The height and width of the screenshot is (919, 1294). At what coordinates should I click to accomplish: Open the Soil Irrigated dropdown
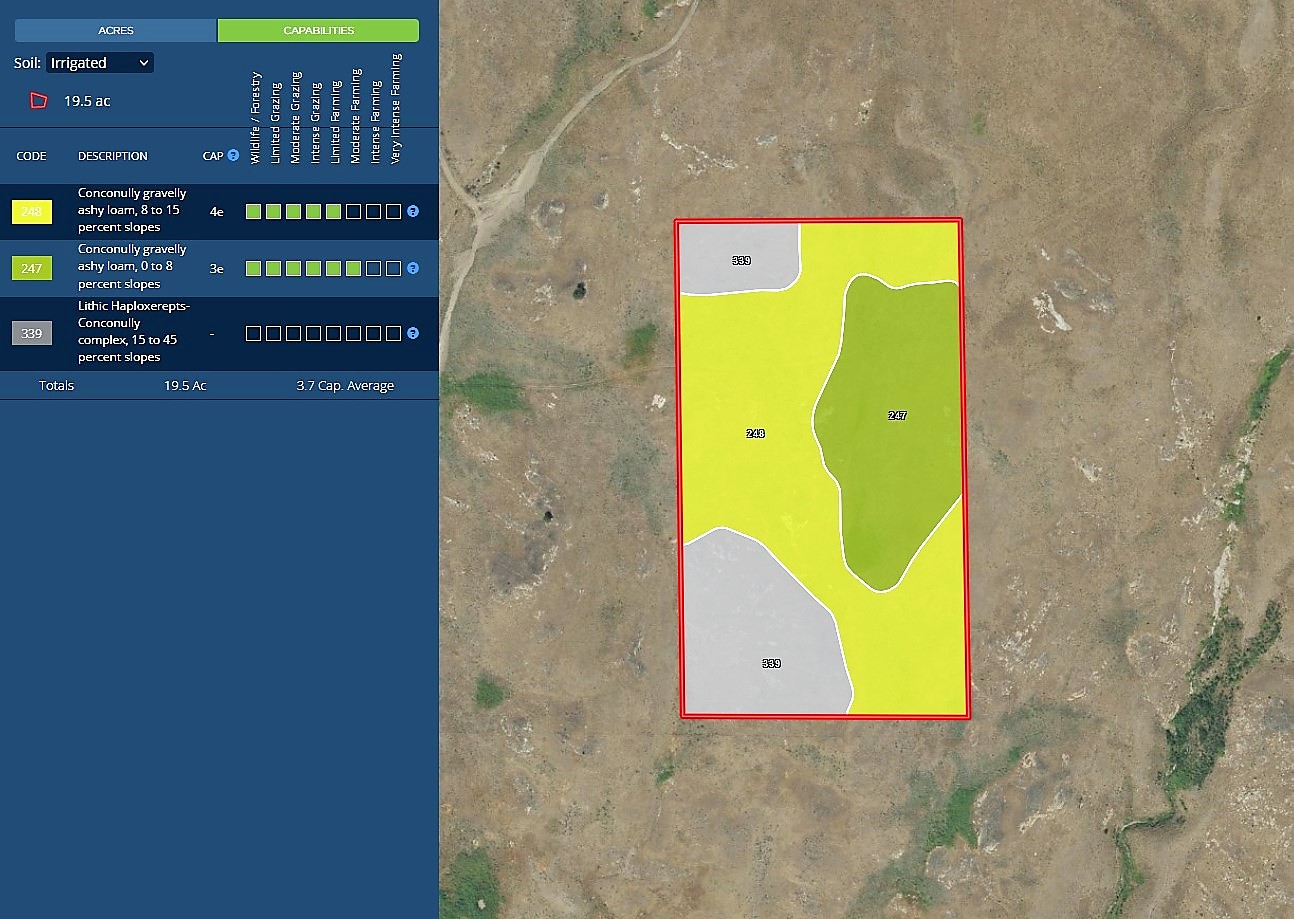click(x=100, y=63)
